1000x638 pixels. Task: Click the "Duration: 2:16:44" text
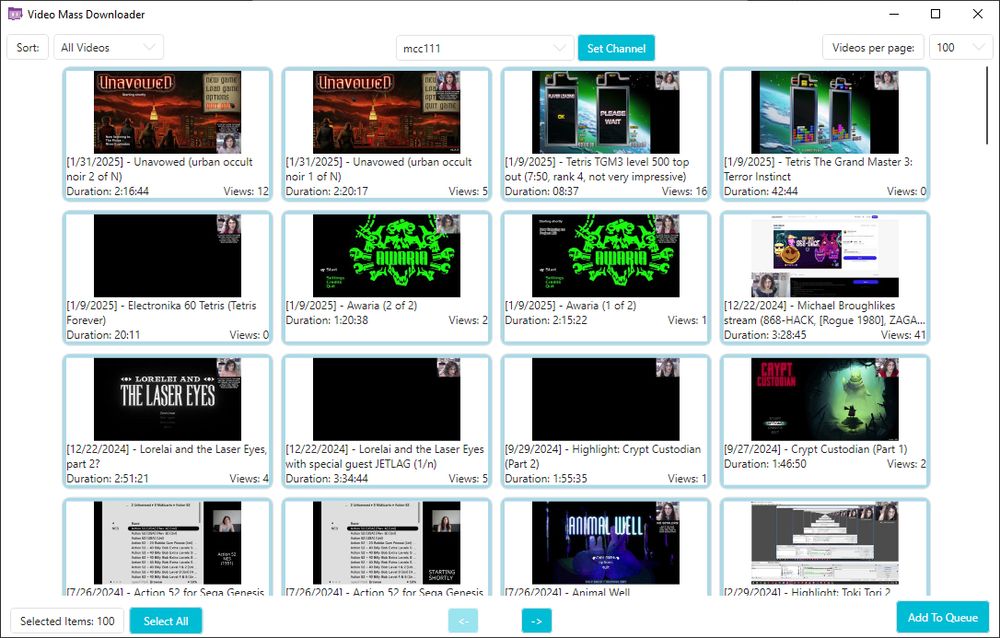click(108, 191)
